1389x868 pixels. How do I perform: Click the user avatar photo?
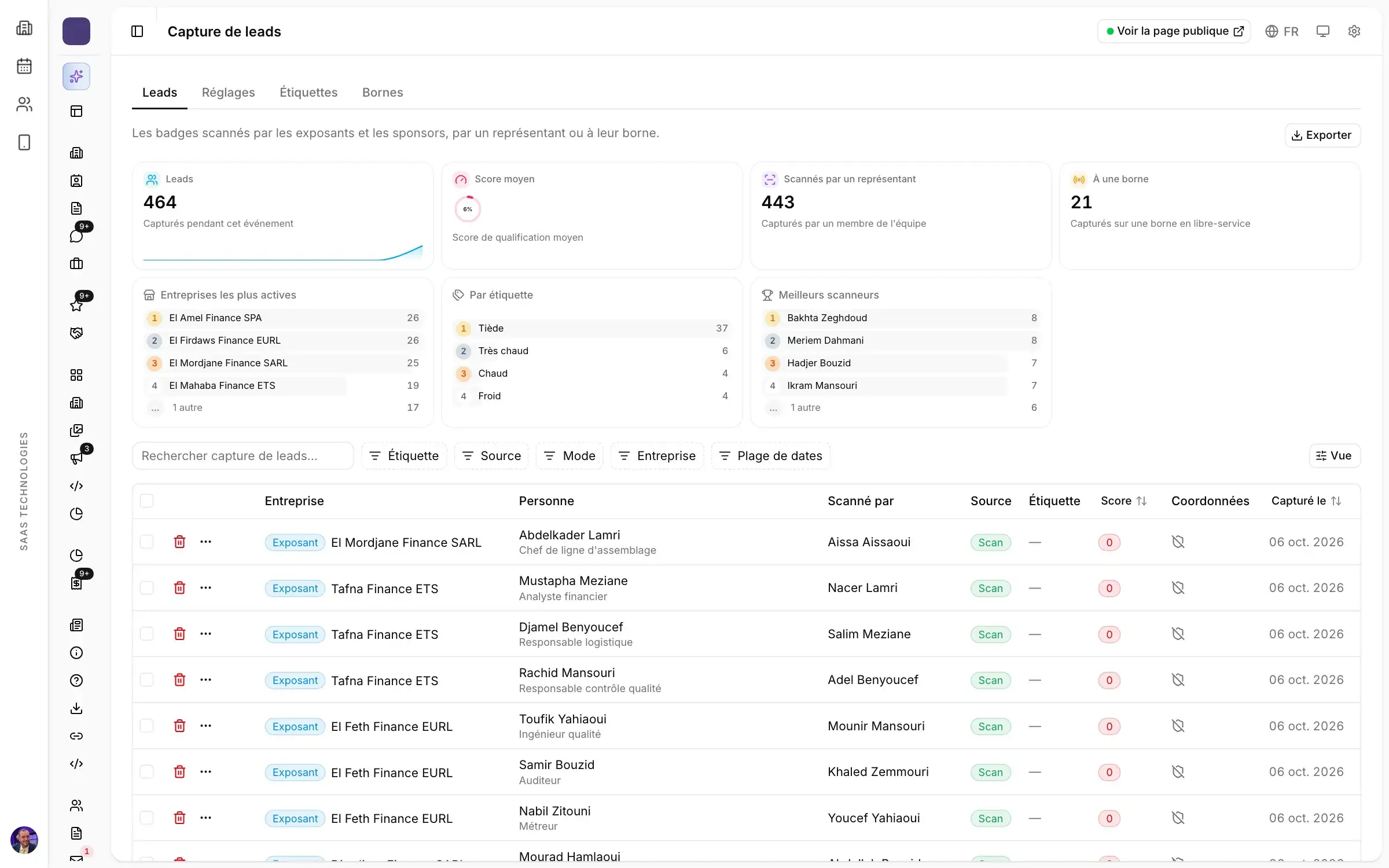tap(24, 840)
